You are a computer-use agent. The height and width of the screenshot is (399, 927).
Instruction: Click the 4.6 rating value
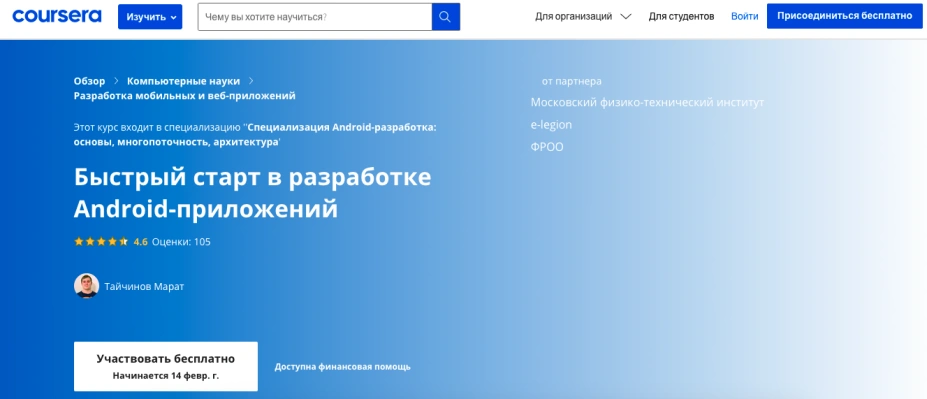pyautogui.click(x=141, y=242)
